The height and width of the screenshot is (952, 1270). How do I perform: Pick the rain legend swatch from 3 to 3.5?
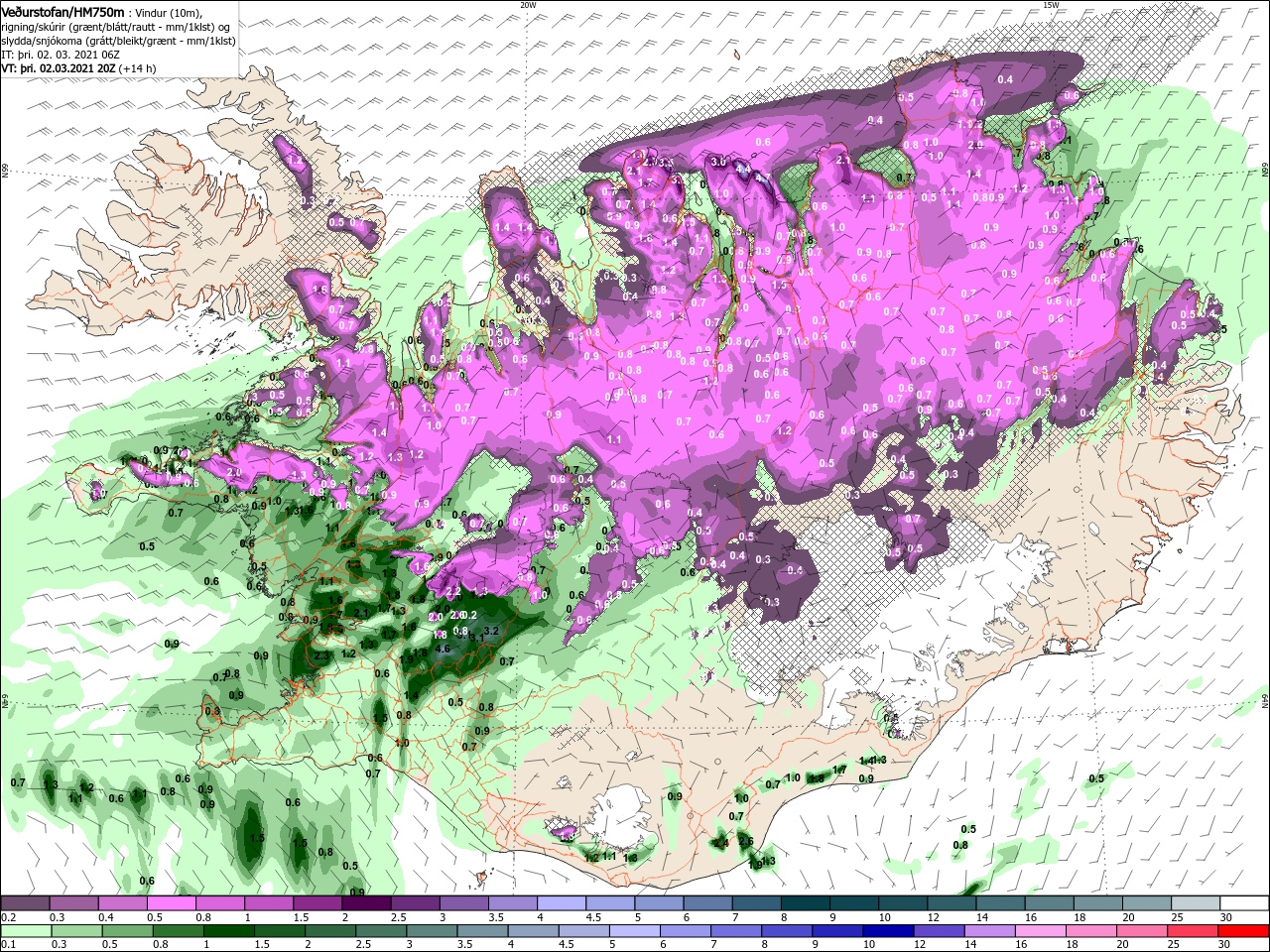click(432, 931)
